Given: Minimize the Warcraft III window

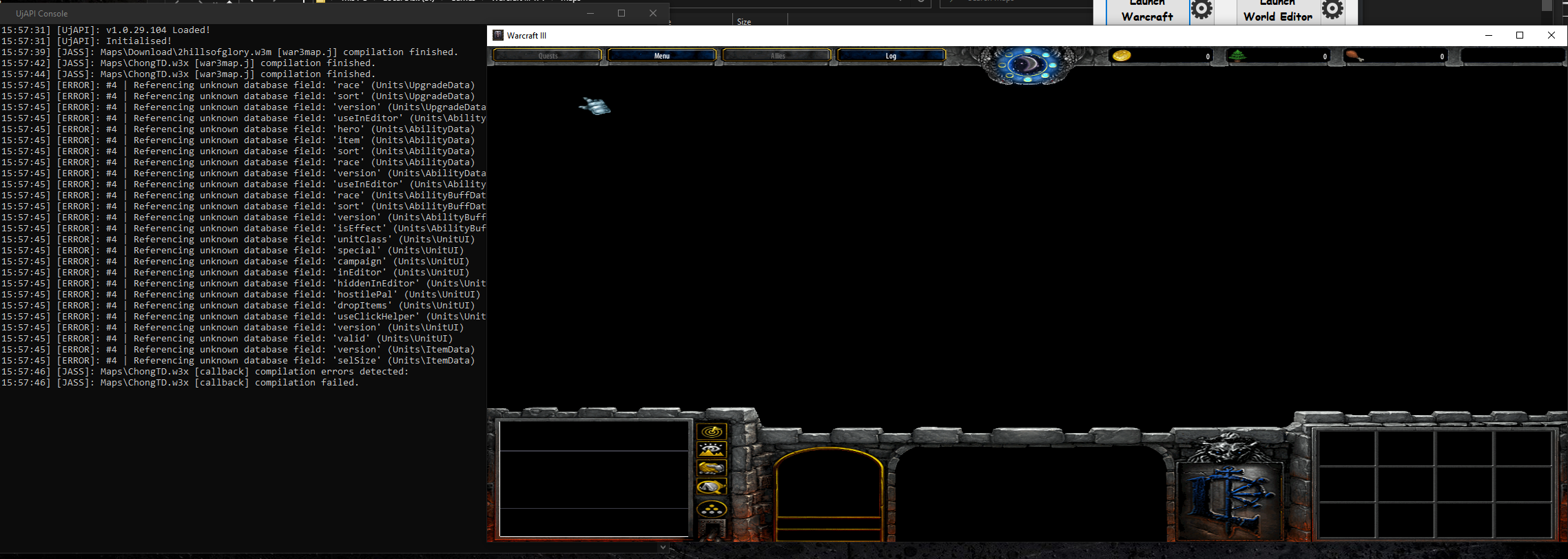Looking at the screenshot, I should coord(1488,35).
